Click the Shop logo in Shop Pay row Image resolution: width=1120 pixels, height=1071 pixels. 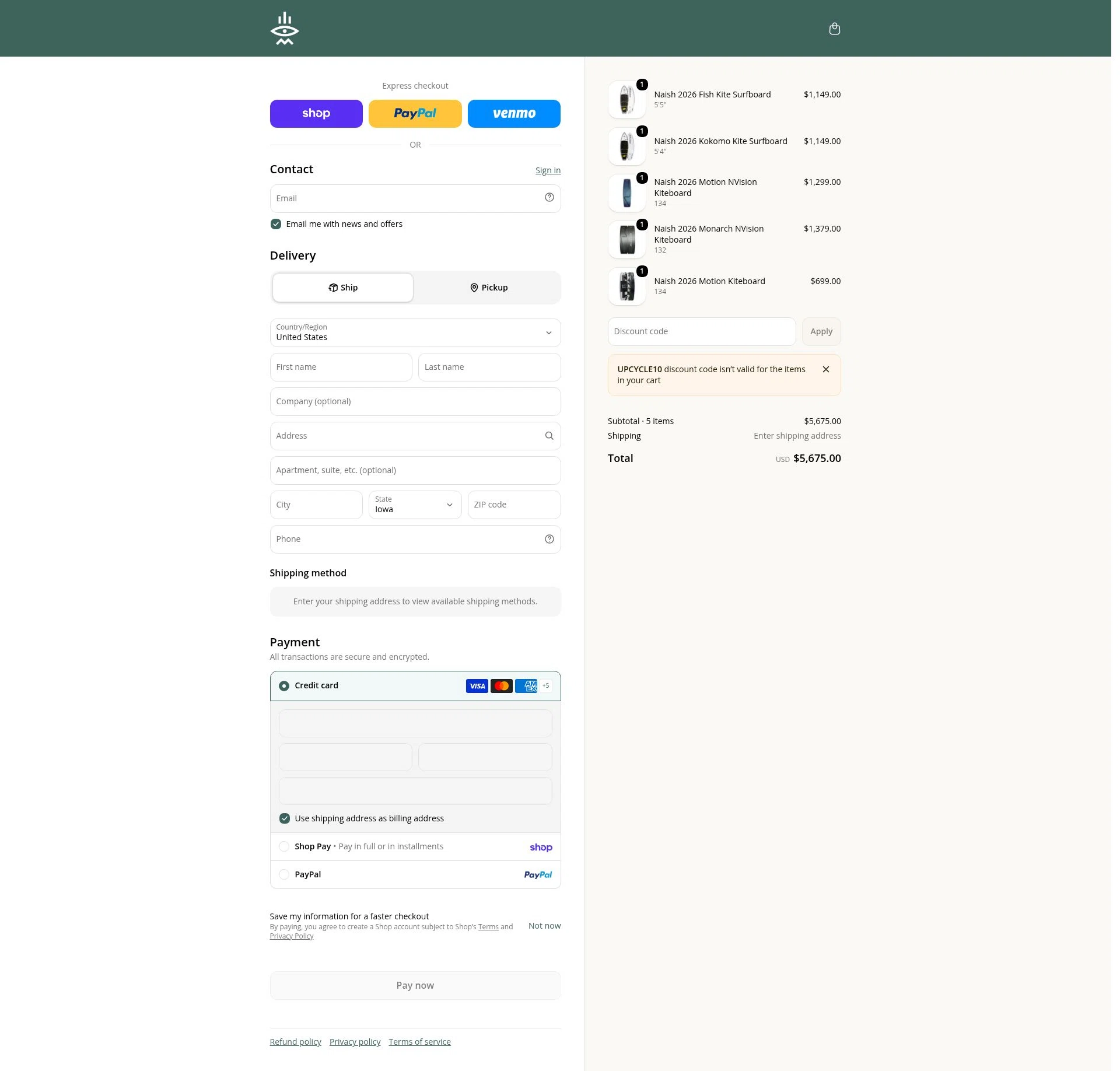pyautogui.click(x=541, y=847)
